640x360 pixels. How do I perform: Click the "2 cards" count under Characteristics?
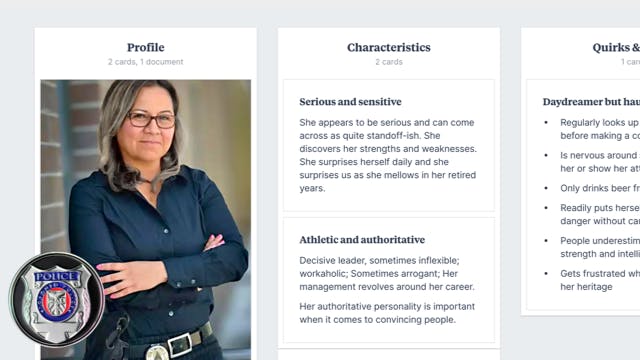click(x=389, y=62)
